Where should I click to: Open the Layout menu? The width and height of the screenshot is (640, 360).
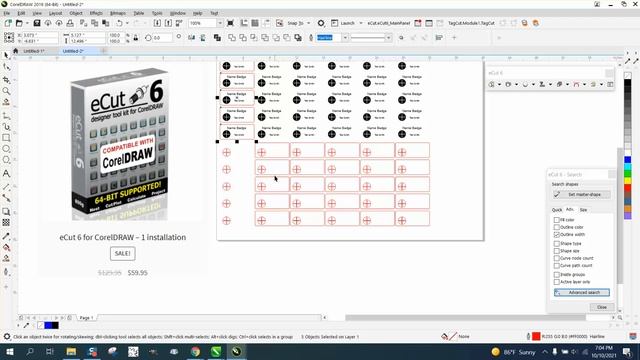pyautogui.click(x=56, y=13)
